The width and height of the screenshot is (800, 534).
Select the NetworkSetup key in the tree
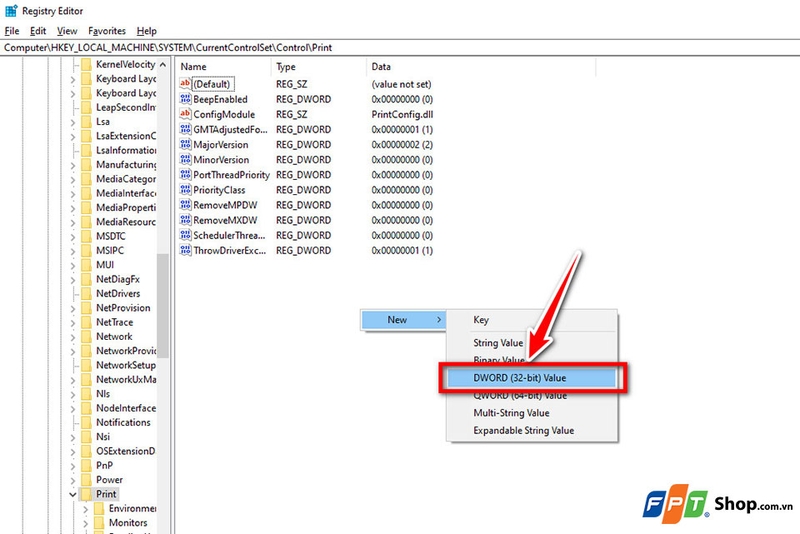coord(126,365)
